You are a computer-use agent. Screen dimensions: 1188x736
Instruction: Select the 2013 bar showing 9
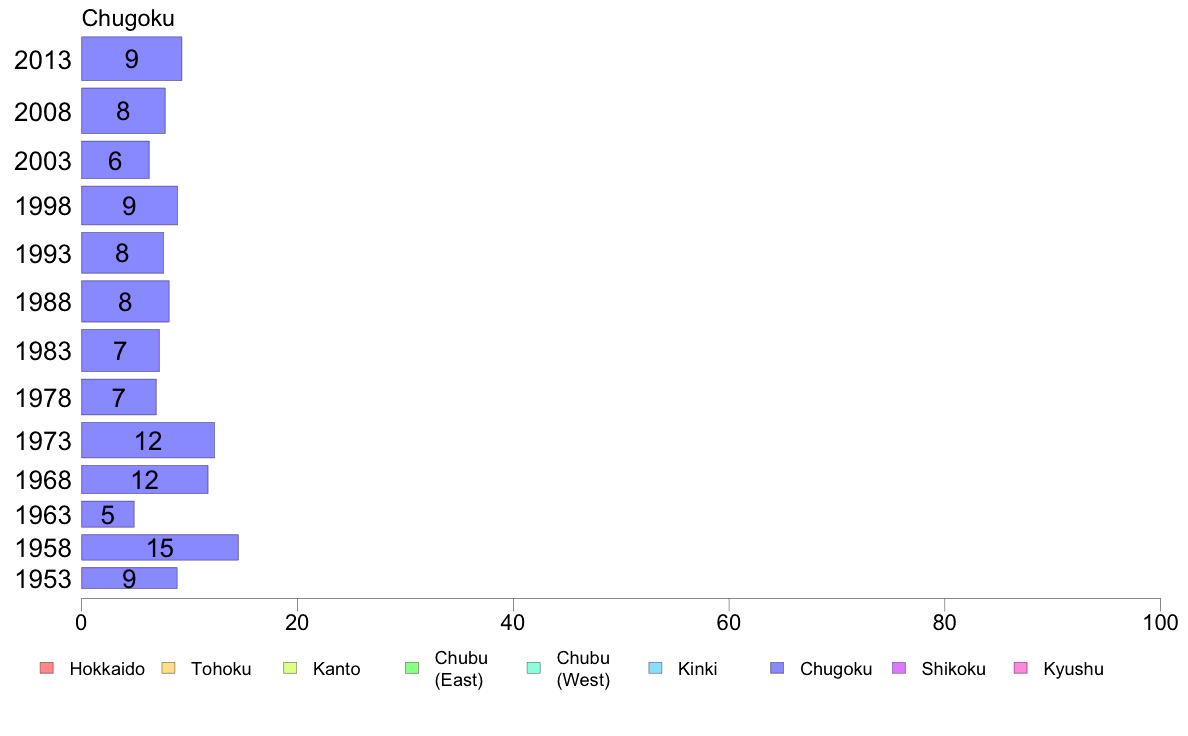[132, 58]
